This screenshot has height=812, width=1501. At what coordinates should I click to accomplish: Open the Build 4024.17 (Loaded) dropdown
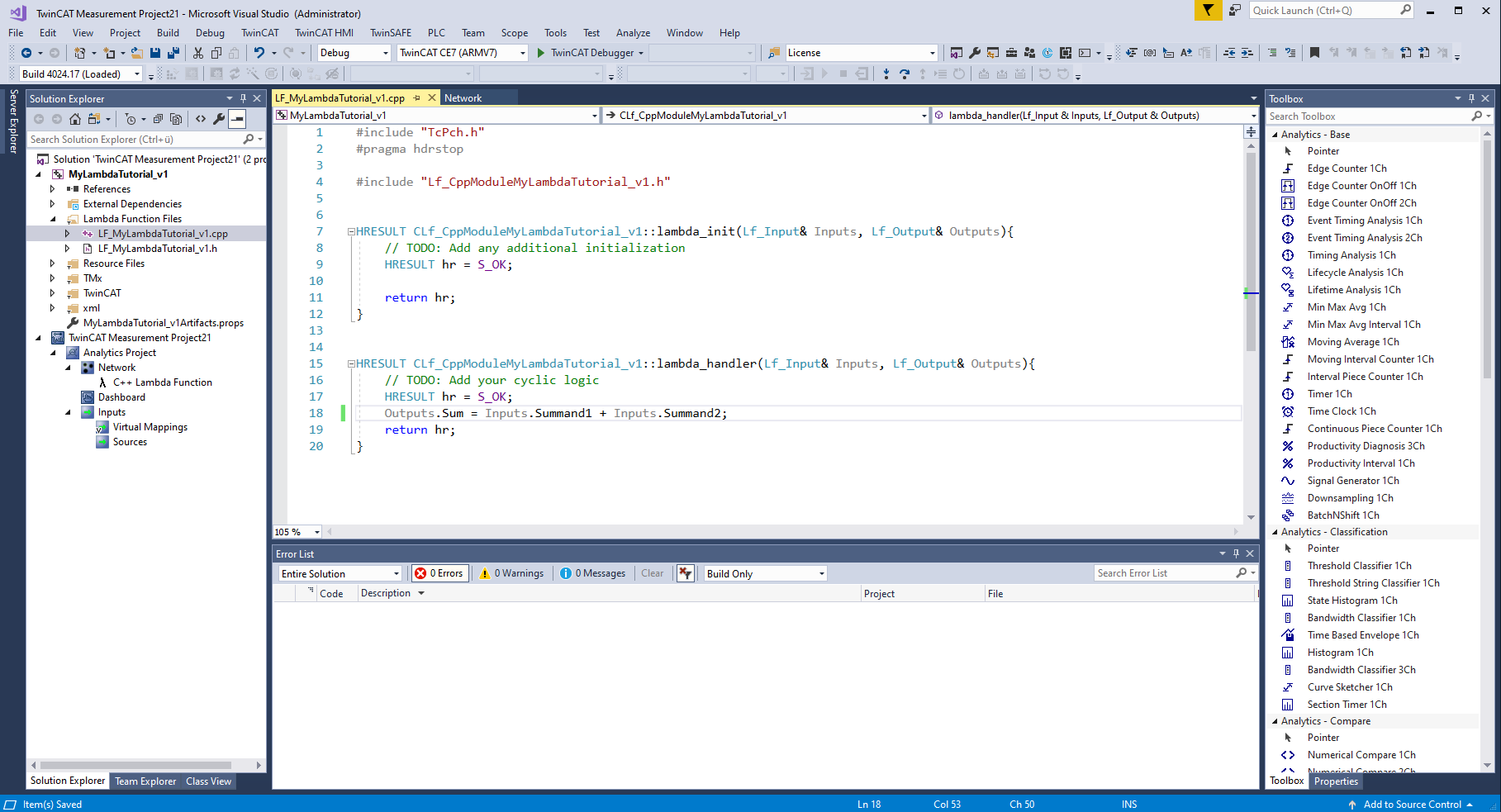click(80, 74)
